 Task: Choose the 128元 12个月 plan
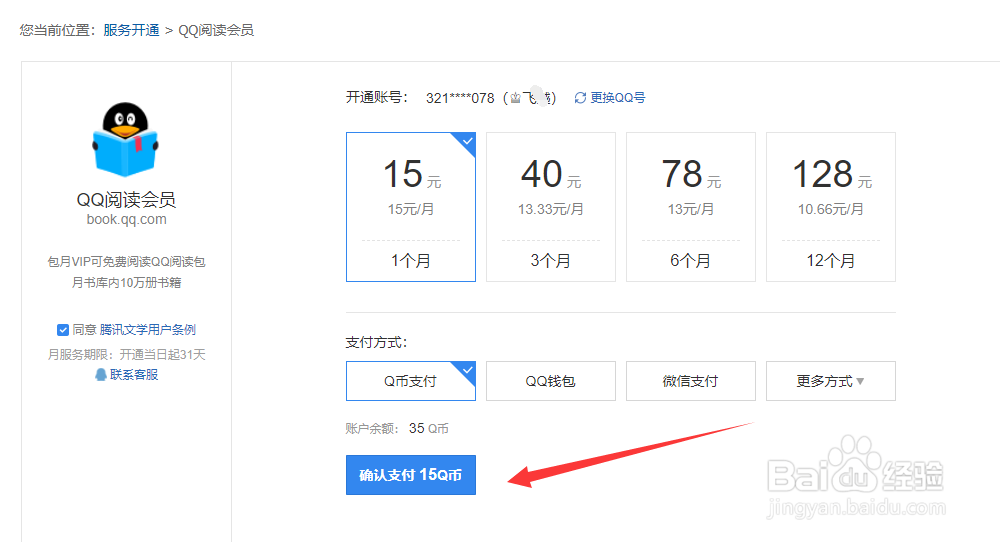[831, 207]
